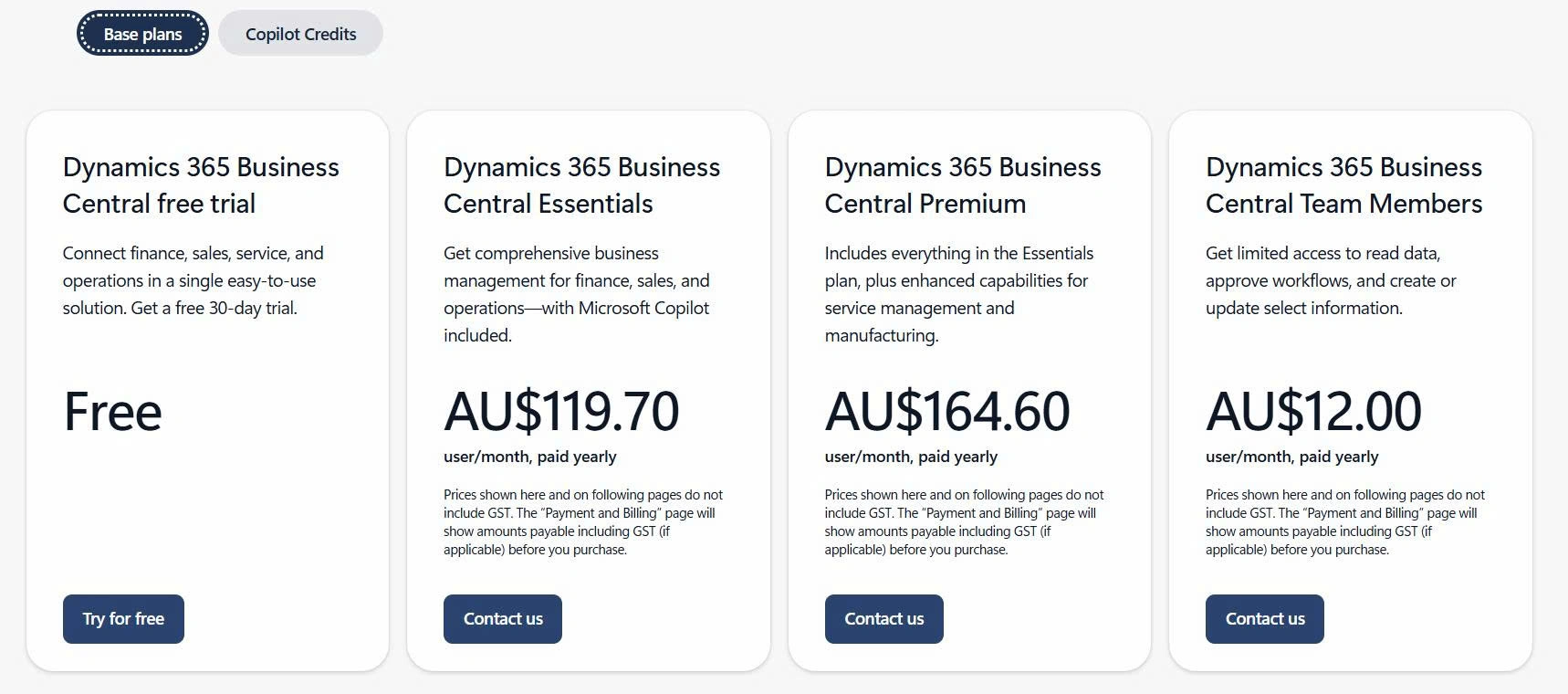Click Contact us under Premium plan
Screen dimensions: 1568x694
pyautogui.click(x=883, y=618)
